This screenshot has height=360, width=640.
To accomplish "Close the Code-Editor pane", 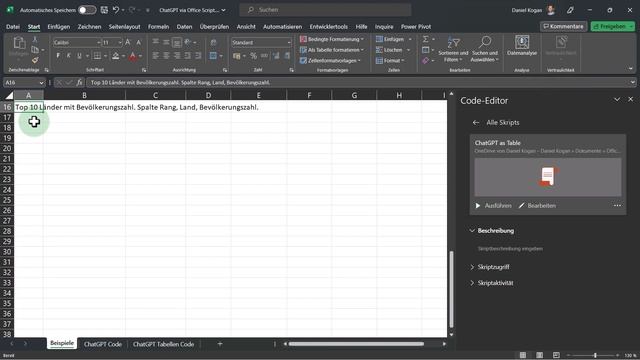I will (631, 99).
